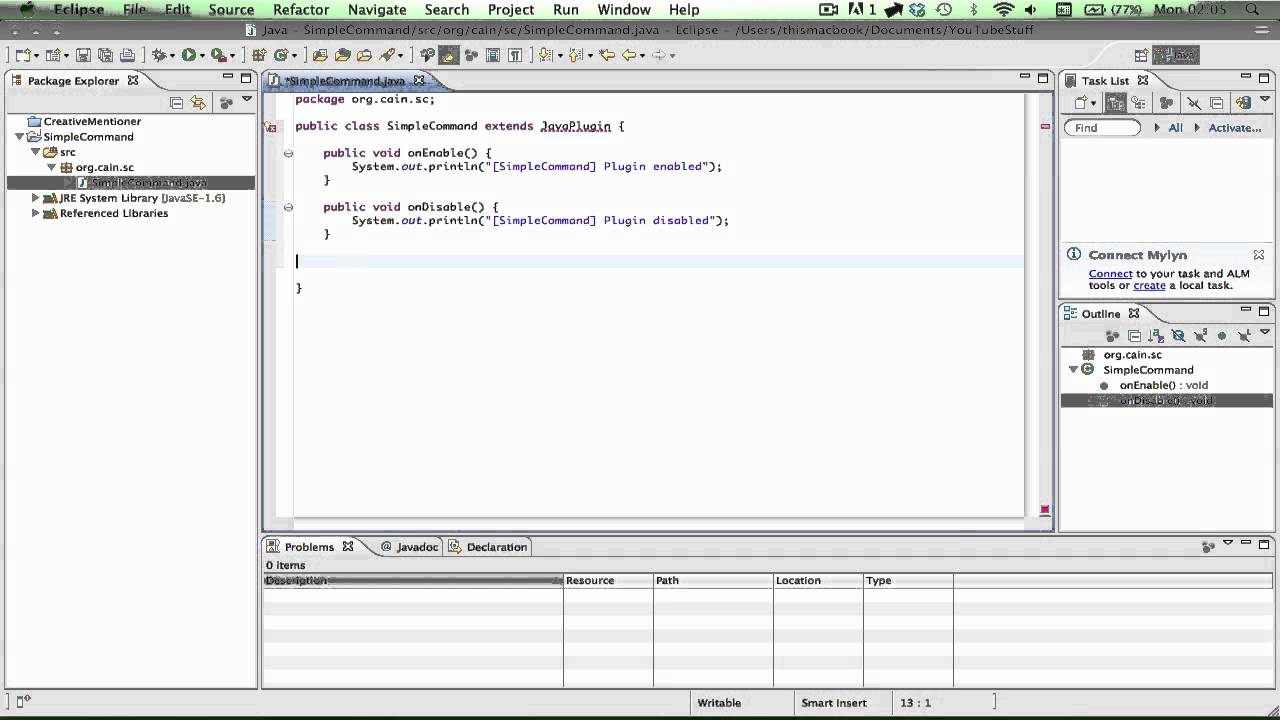This screenshot has height=720, width=1280.
Task: Toggle Hide Static Members in Outline
Action: [1200, 336]
